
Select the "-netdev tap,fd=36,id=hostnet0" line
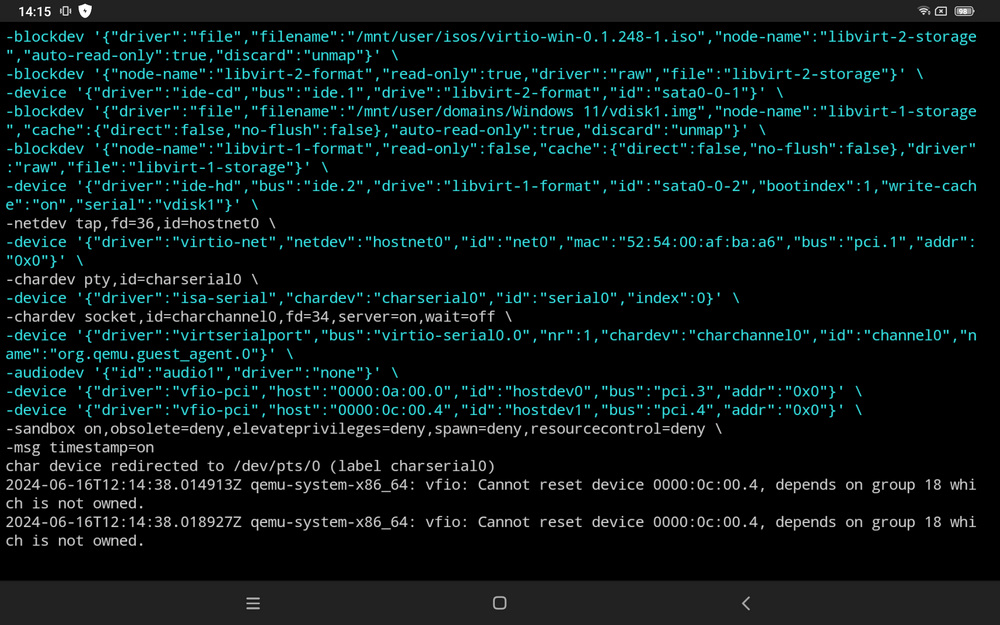(x=141, y=223)
